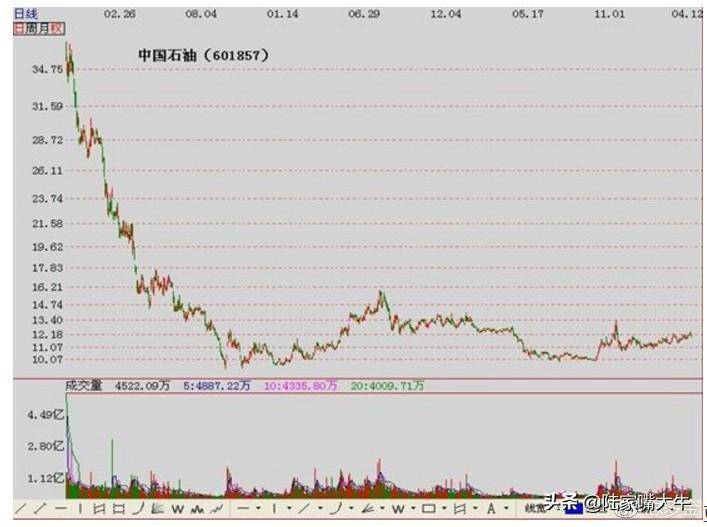Click the 4522.09万 volume value
The image size is (707, 527).
pyautogui.click(x=142, y=386)
